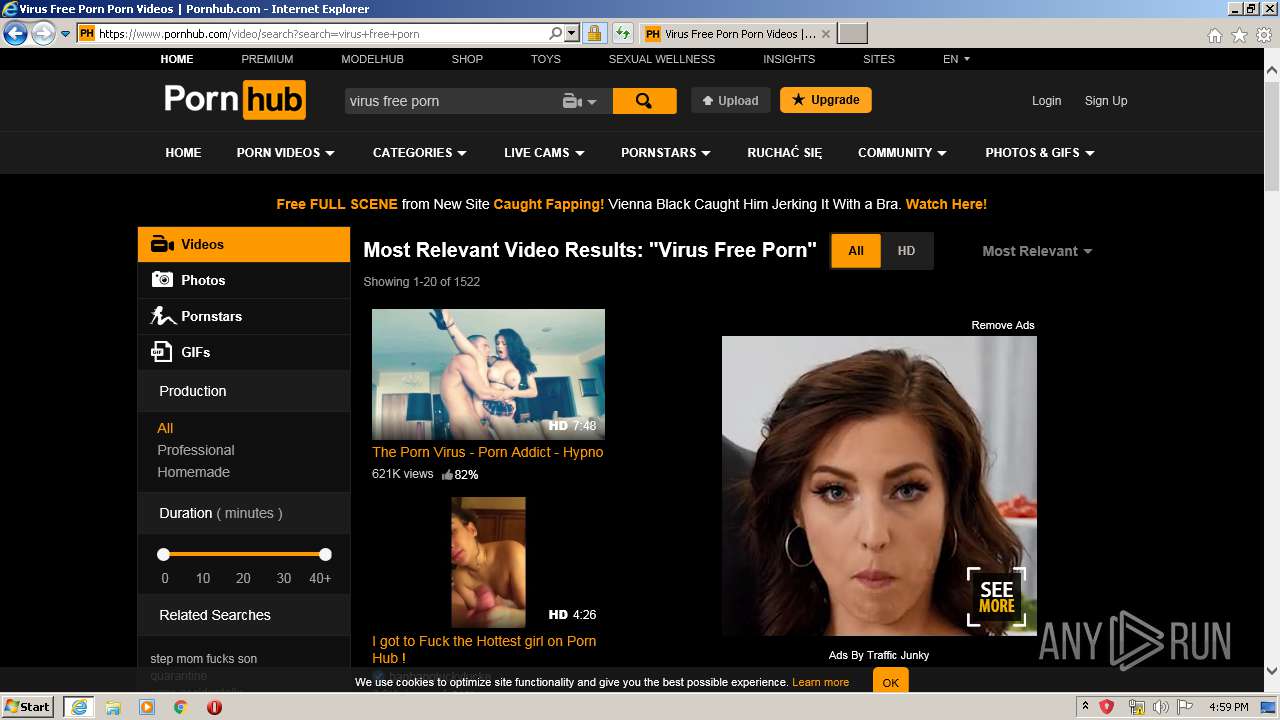Screen dimensions: 1280x720
Task: Select INSIGHTS in the top bar
Action: tap(789, 59)
